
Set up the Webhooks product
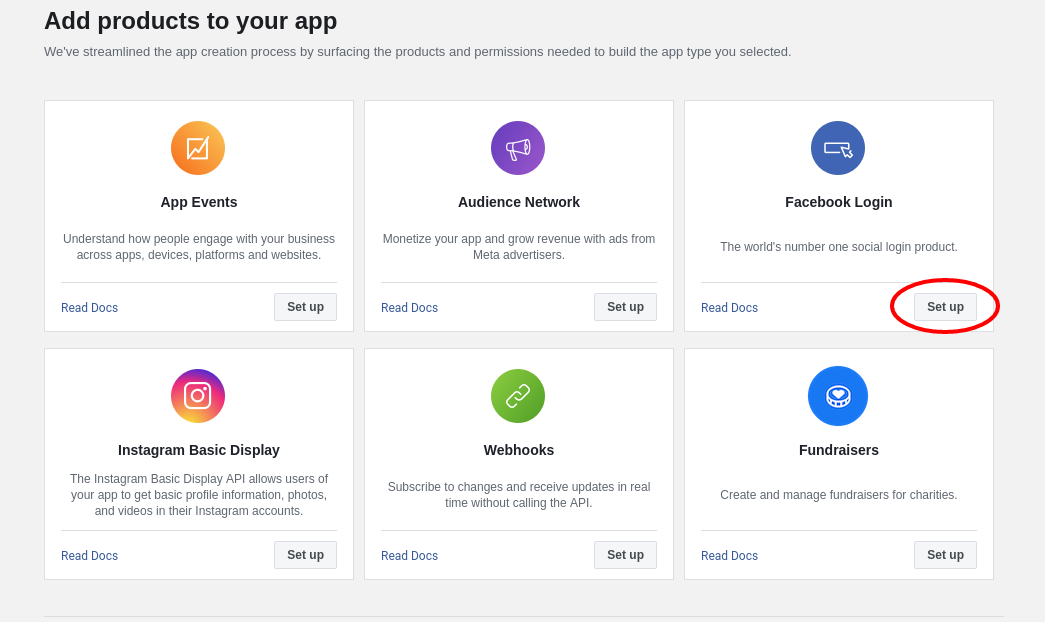(x=625, y=555)
